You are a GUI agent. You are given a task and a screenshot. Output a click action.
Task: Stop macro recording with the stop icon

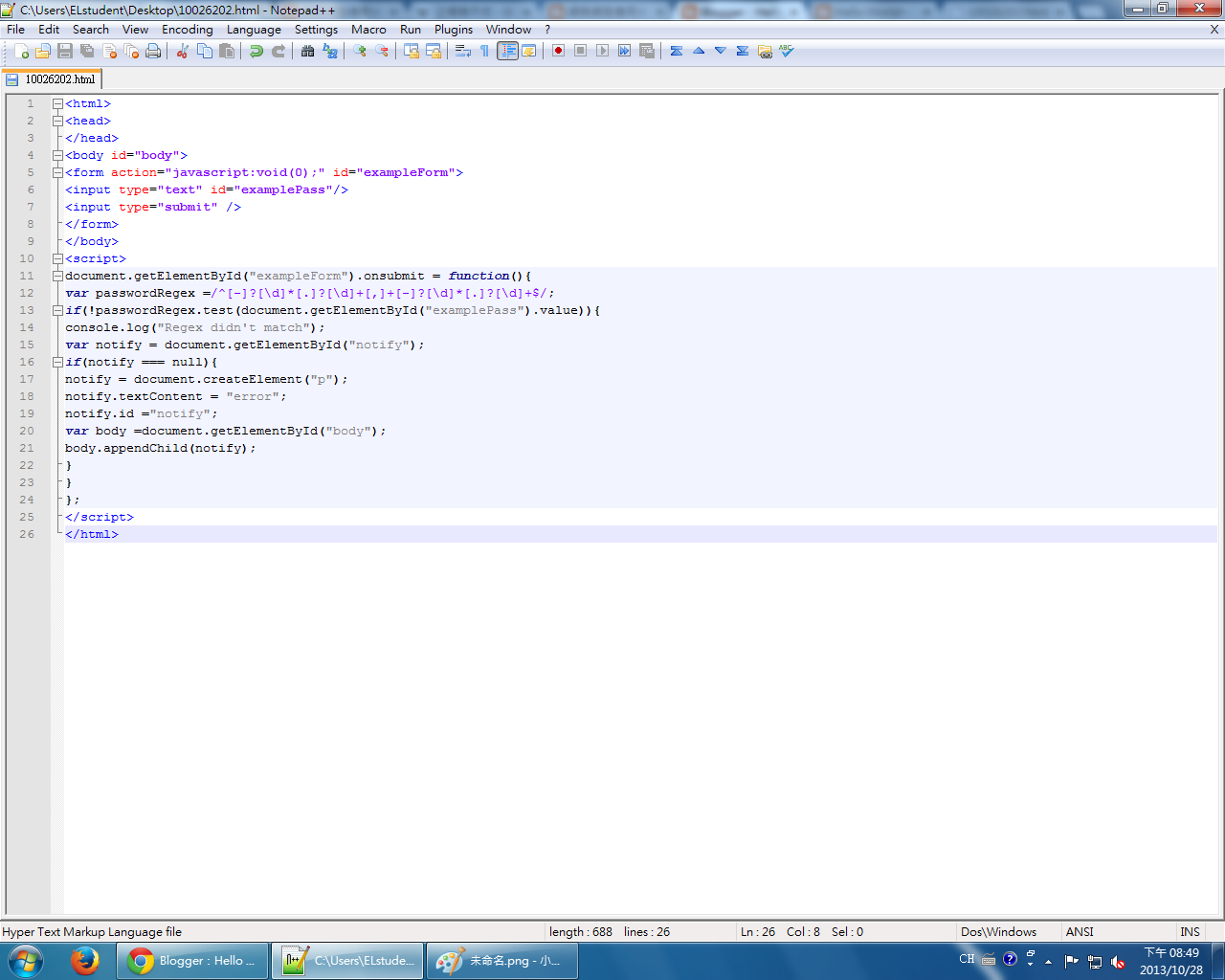pos(580,51)
